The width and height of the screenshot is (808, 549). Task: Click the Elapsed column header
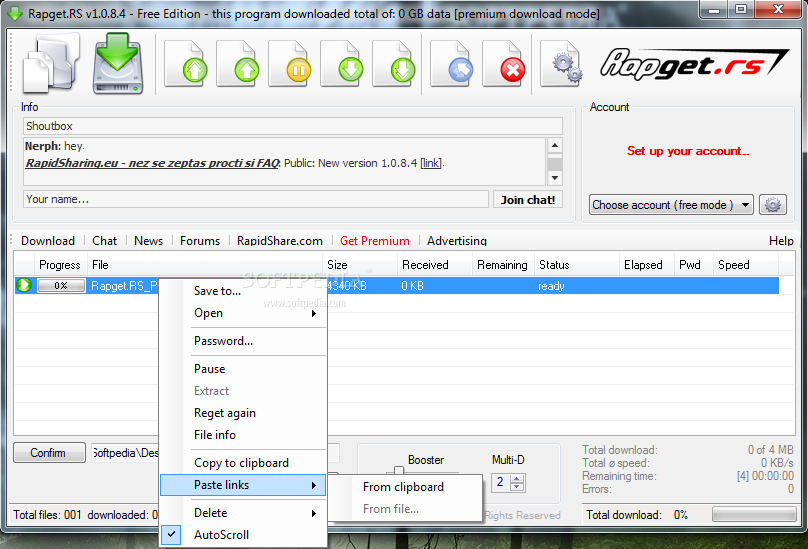[647, 265]
